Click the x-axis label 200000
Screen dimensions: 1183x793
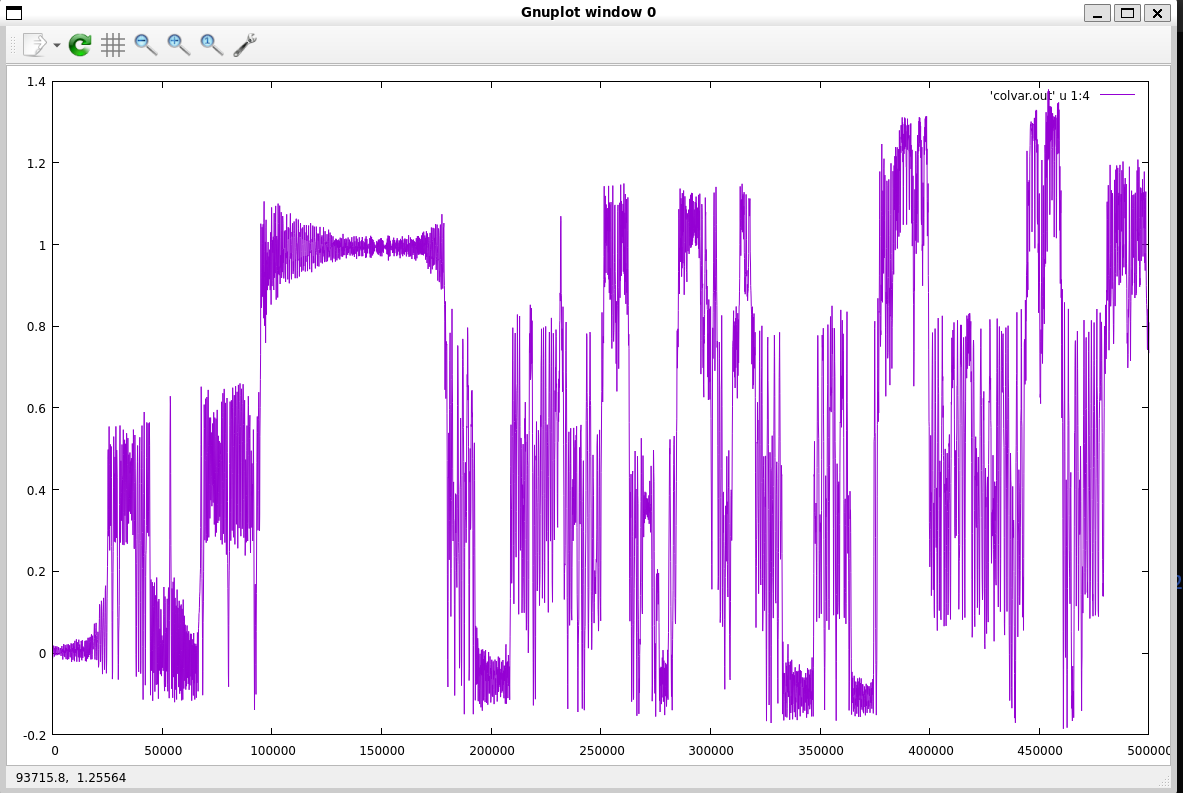(x=492, y=751)
